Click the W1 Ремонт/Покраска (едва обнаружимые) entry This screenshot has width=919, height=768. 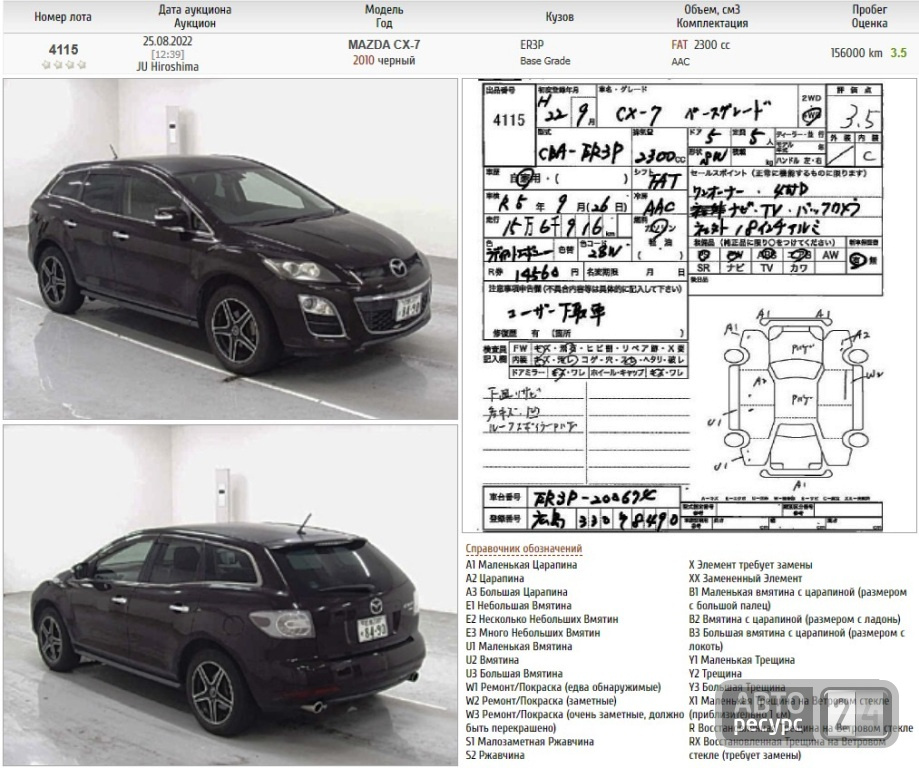[x=563, y=687]
